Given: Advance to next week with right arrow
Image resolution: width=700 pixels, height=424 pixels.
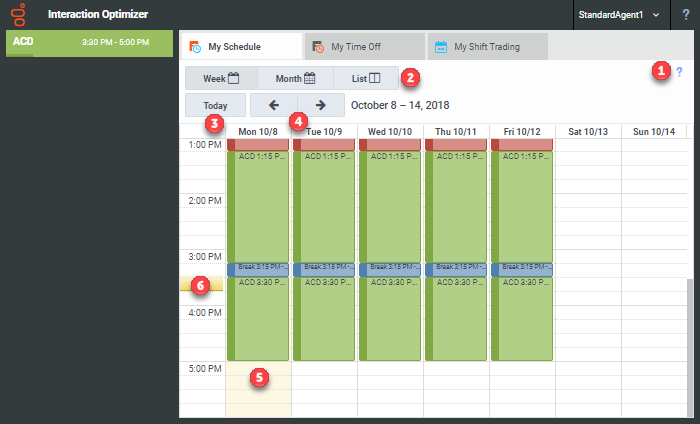Looking at the screenshot, I should pos(320,105).
